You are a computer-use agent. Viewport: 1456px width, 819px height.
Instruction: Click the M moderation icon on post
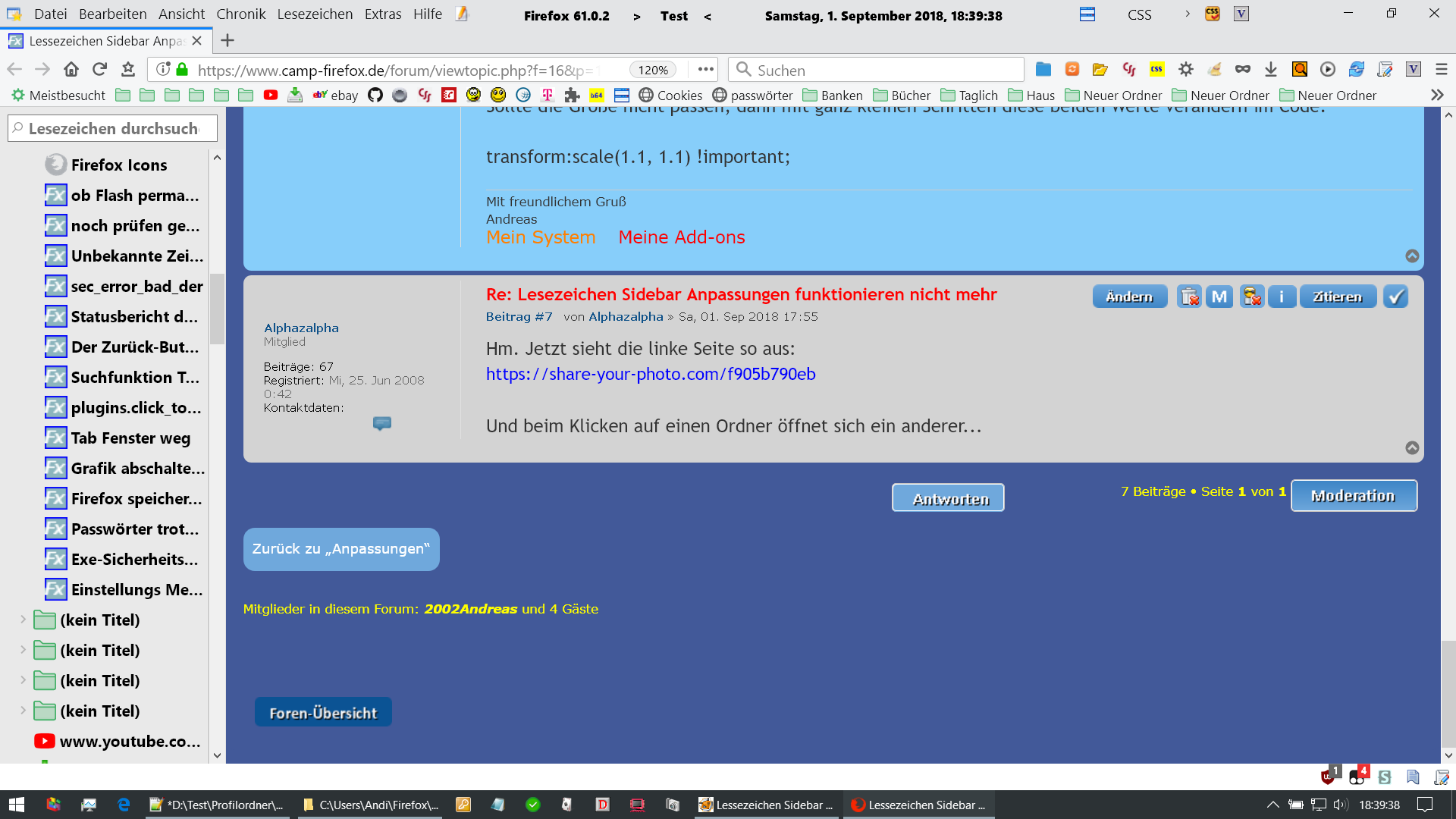(1219, 297)
